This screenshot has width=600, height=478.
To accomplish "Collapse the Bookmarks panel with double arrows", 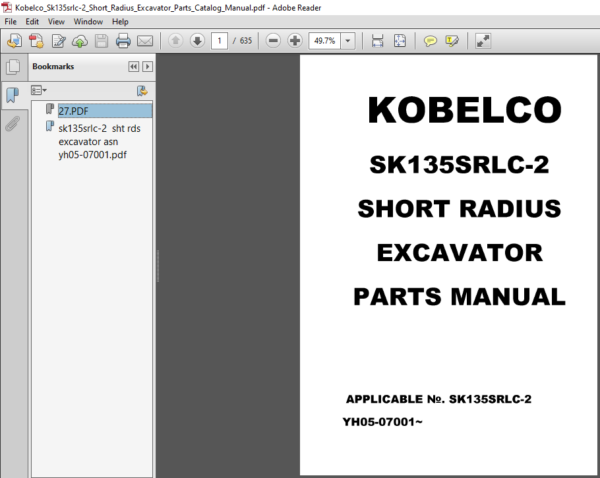I will (x=133, y=67).
